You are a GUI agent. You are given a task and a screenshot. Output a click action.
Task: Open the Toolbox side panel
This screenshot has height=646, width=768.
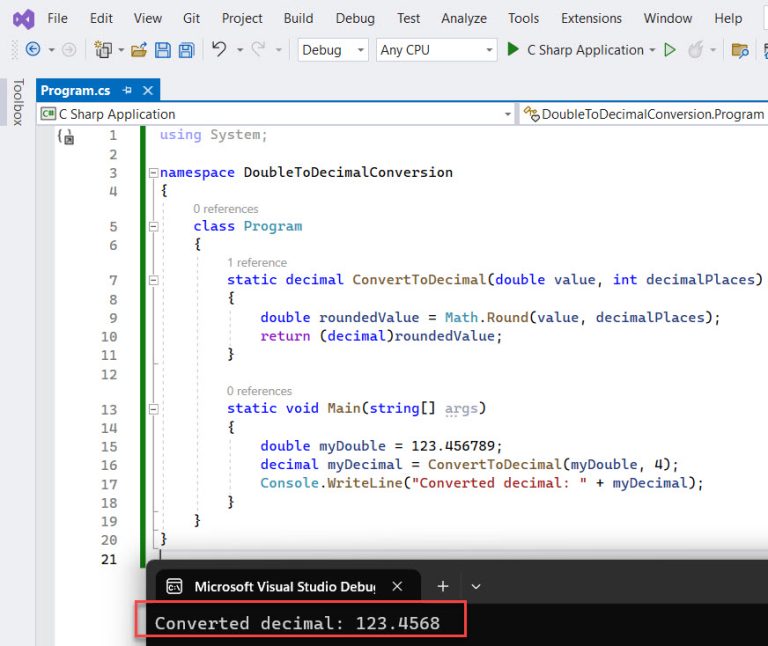coord(18,102)
